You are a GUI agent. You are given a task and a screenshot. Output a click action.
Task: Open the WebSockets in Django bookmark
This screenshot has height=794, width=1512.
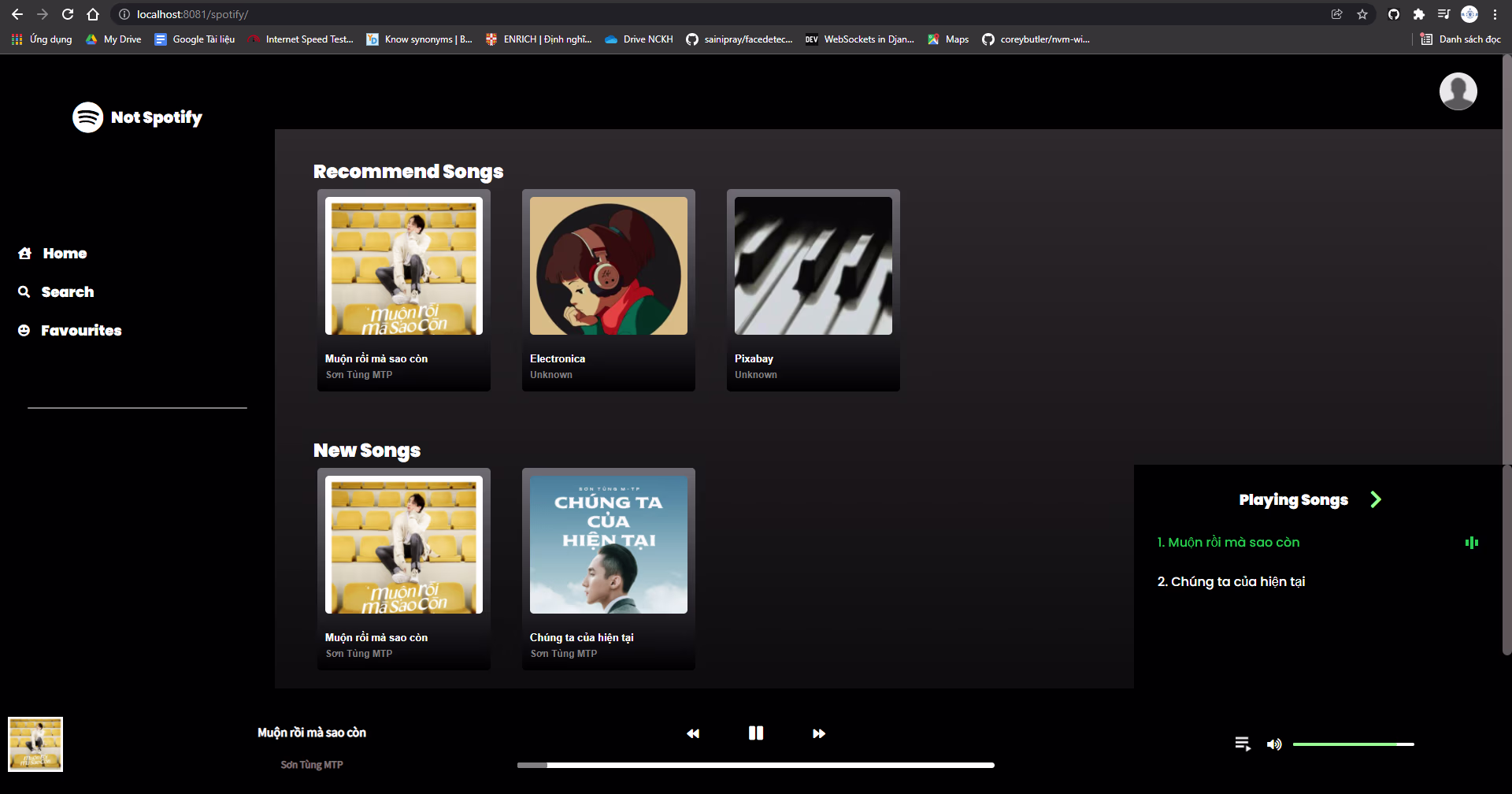coord(859,39)
